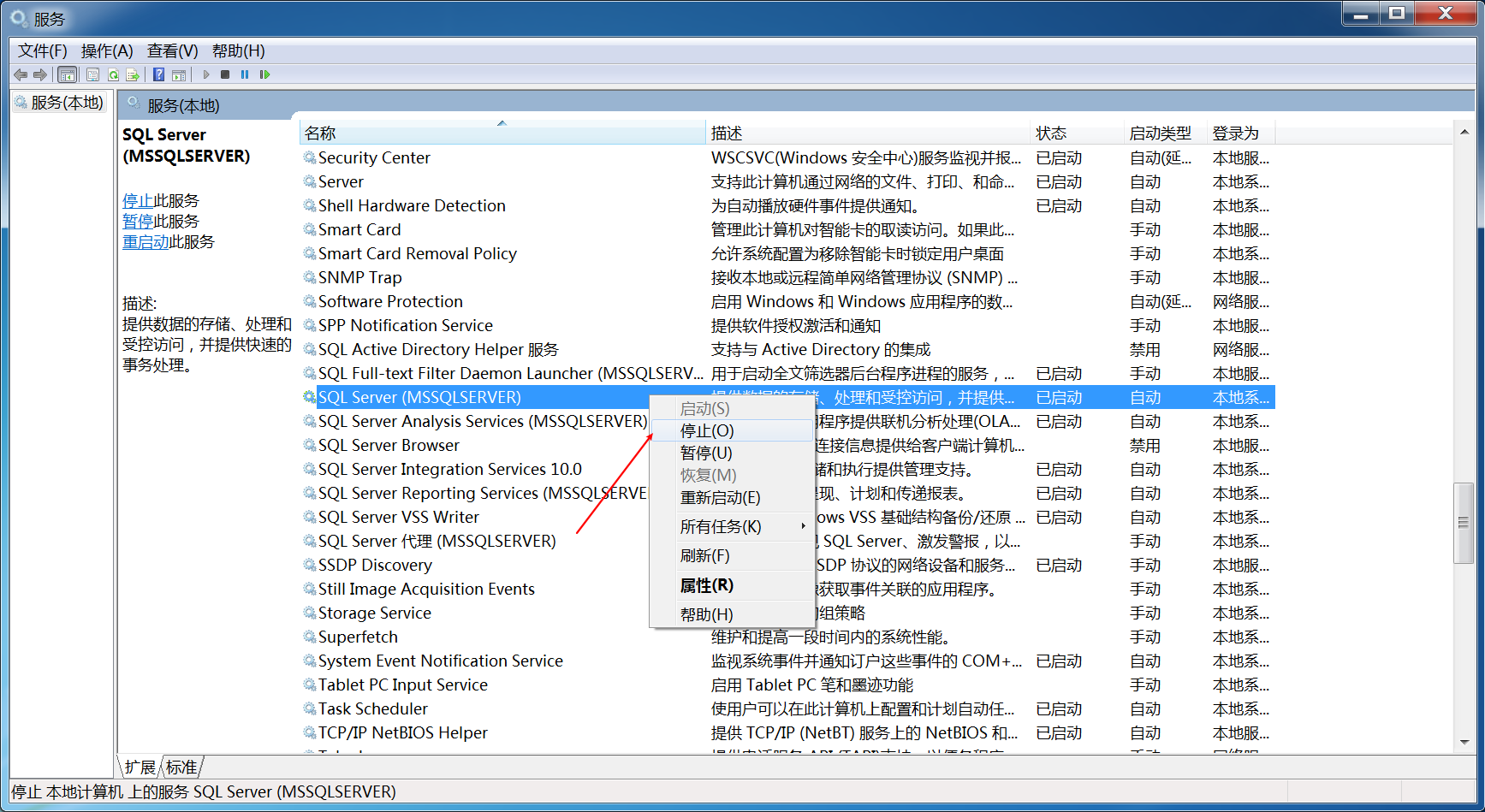Image resolution: width=1485 pixels, height=812 pixels.
Task: Click the Restart Service toolbar icon
Action: (264, 74)
